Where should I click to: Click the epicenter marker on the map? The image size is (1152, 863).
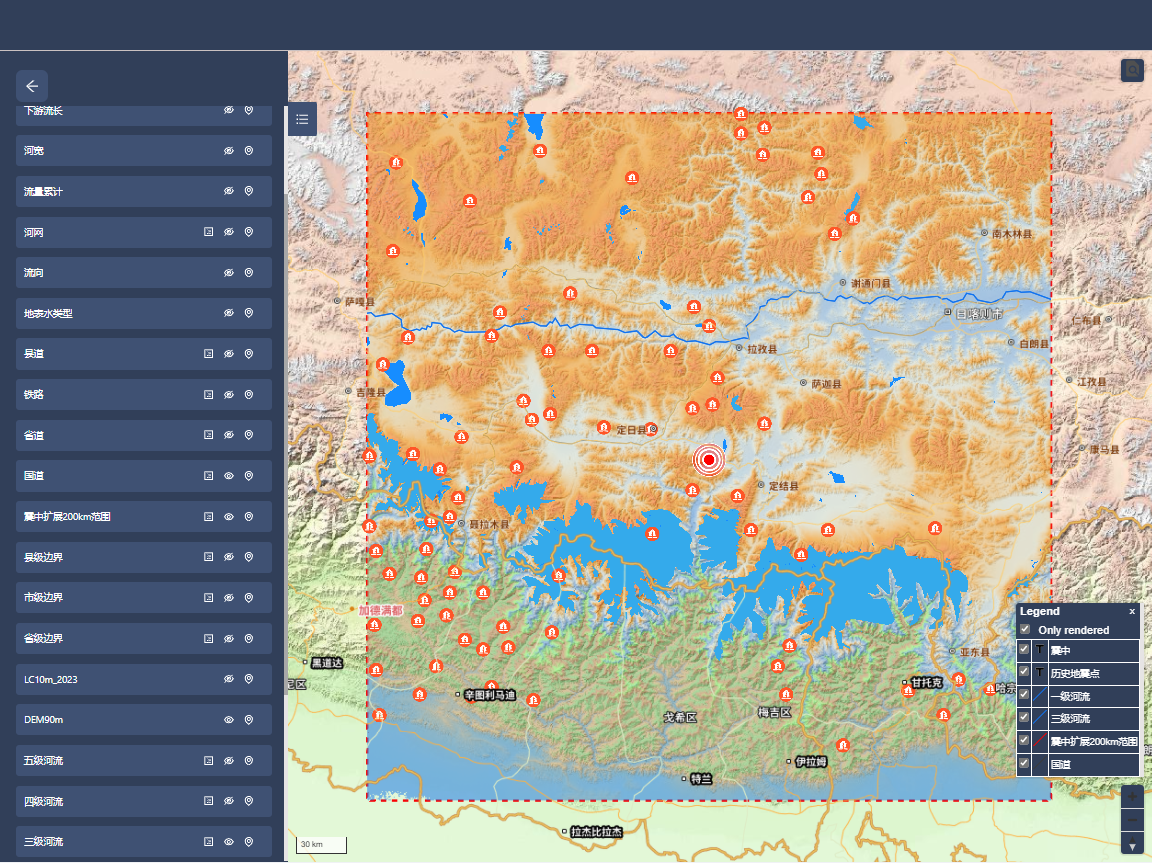[x=709, y=460]
